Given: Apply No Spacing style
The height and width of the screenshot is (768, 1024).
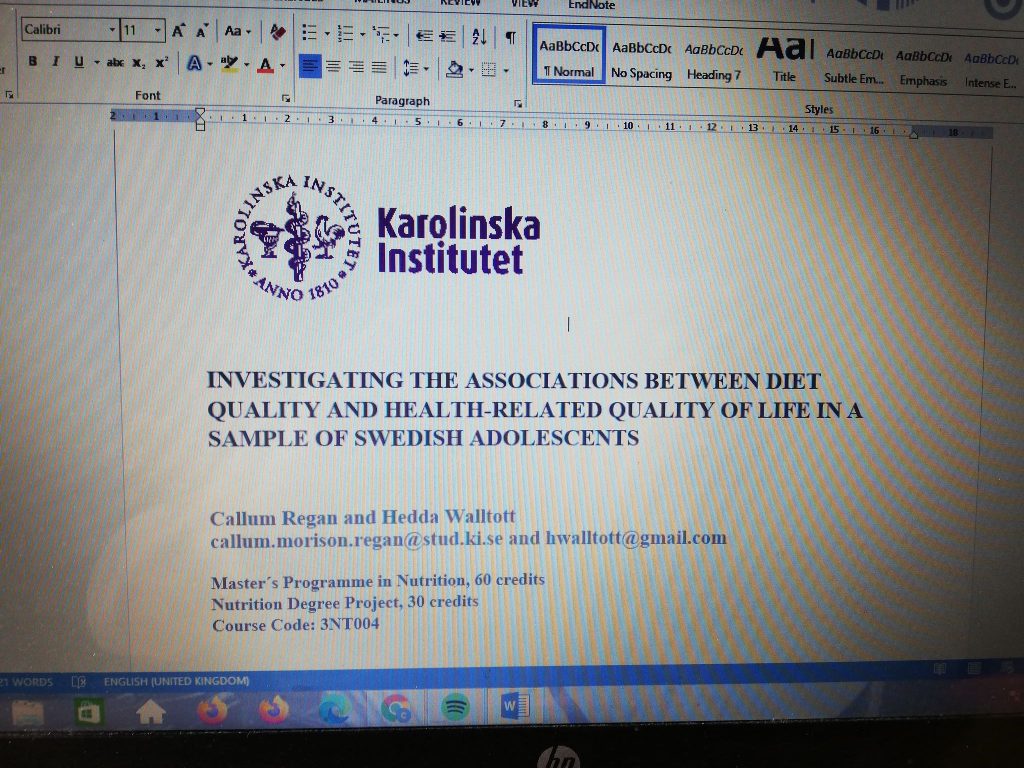Looking at the screenshot, I should [641, 60].
